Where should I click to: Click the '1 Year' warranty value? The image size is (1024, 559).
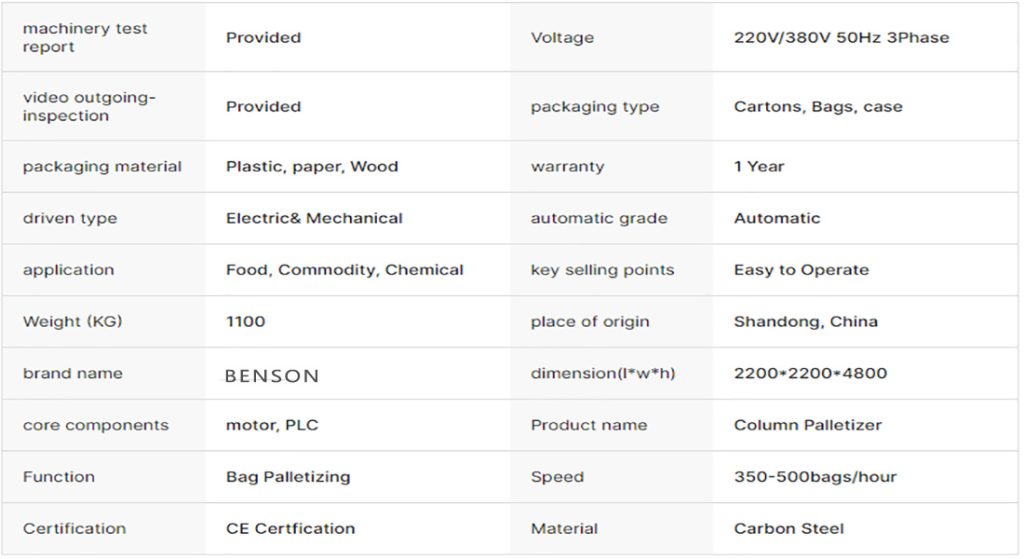click(x=759, y=167)
